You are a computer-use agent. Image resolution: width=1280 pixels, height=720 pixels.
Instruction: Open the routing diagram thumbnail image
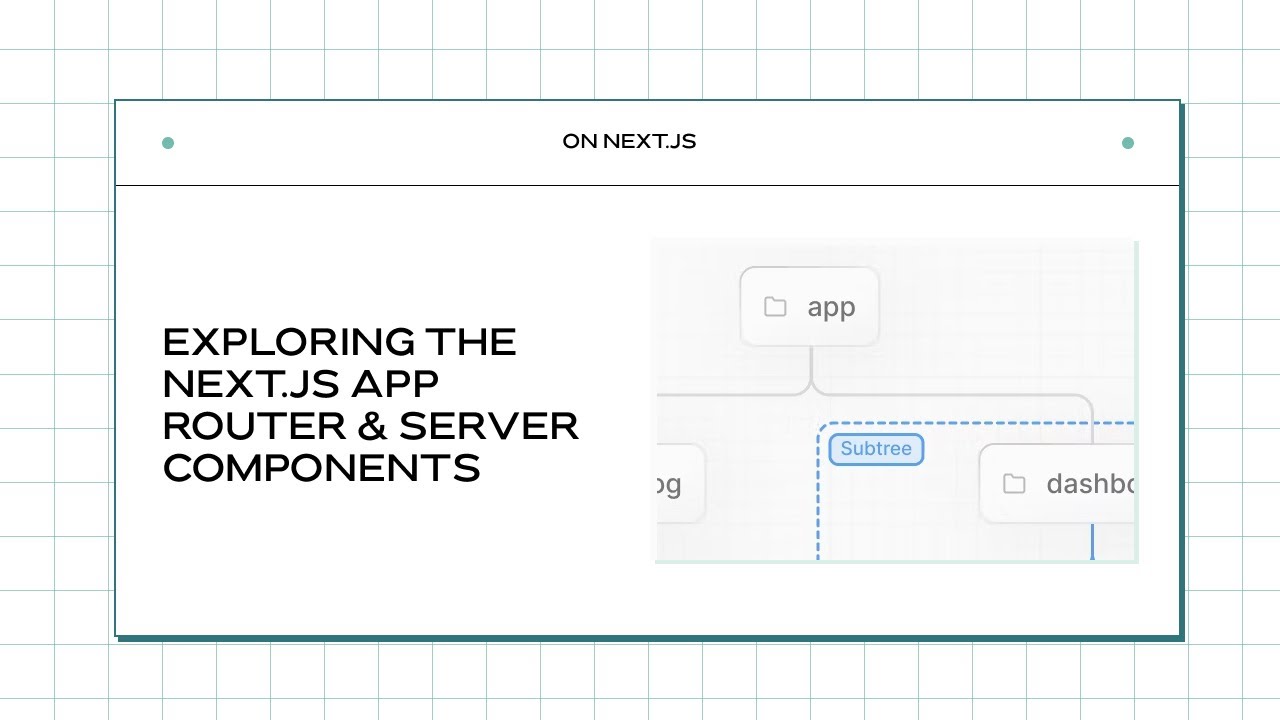(x=896, y=401)
